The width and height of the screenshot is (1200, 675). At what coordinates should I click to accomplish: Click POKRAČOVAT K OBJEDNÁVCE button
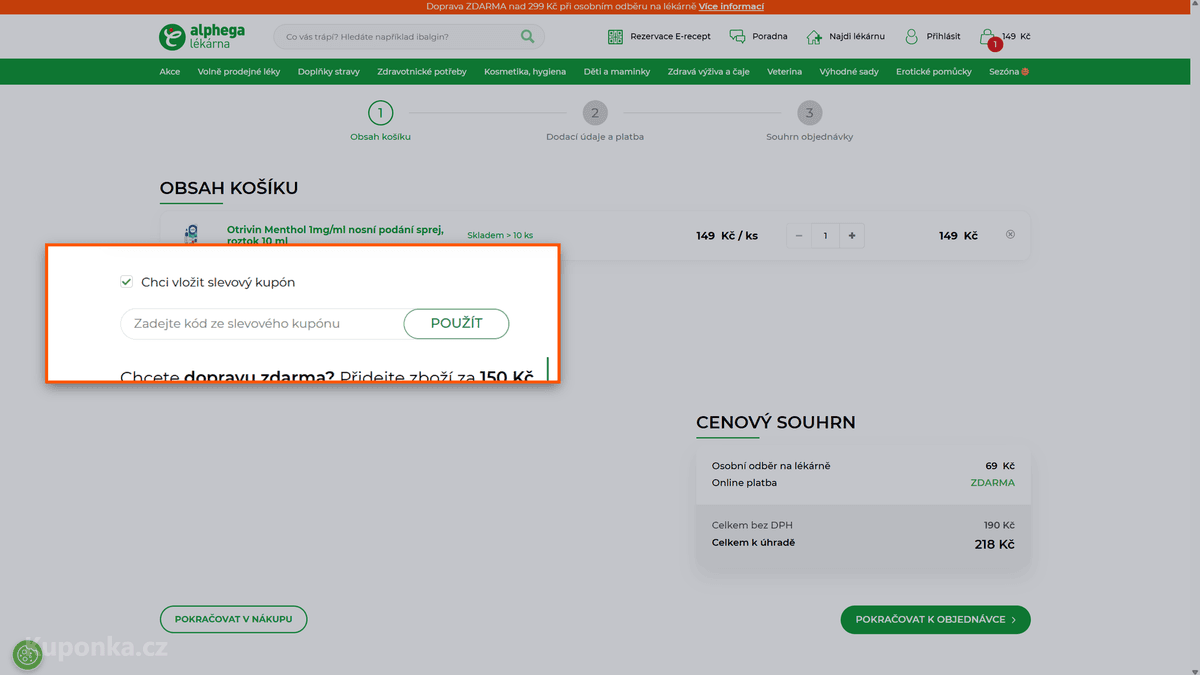click(x=935, y=619)
